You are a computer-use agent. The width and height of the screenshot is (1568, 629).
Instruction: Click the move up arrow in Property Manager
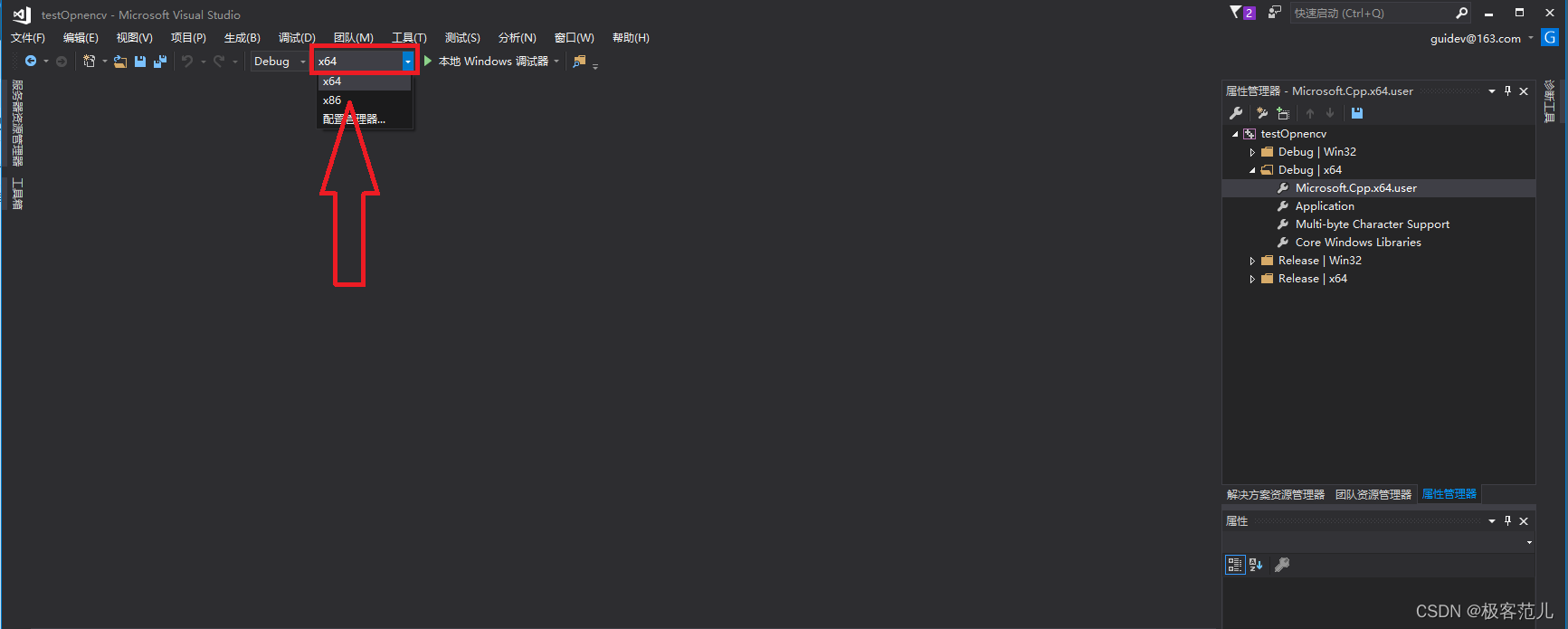[1309, 113]
